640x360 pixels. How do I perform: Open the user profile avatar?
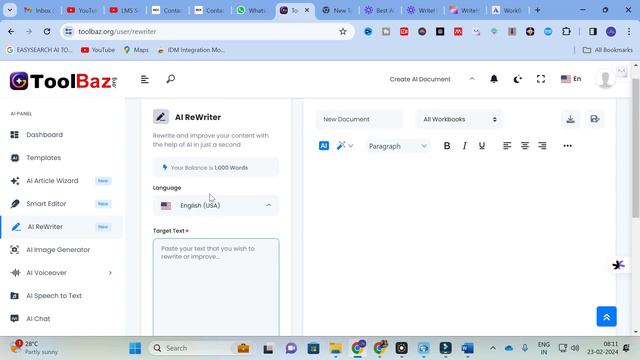click(605, 79)
